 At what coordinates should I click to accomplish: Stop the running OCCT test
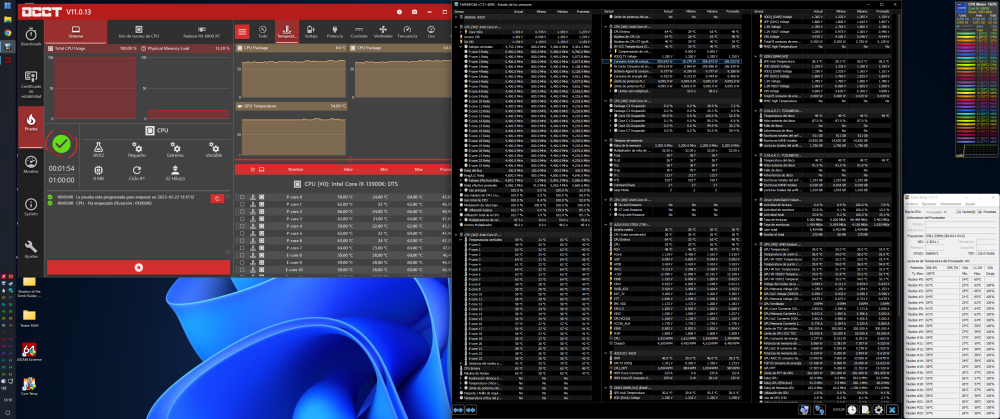coord(138,267)
